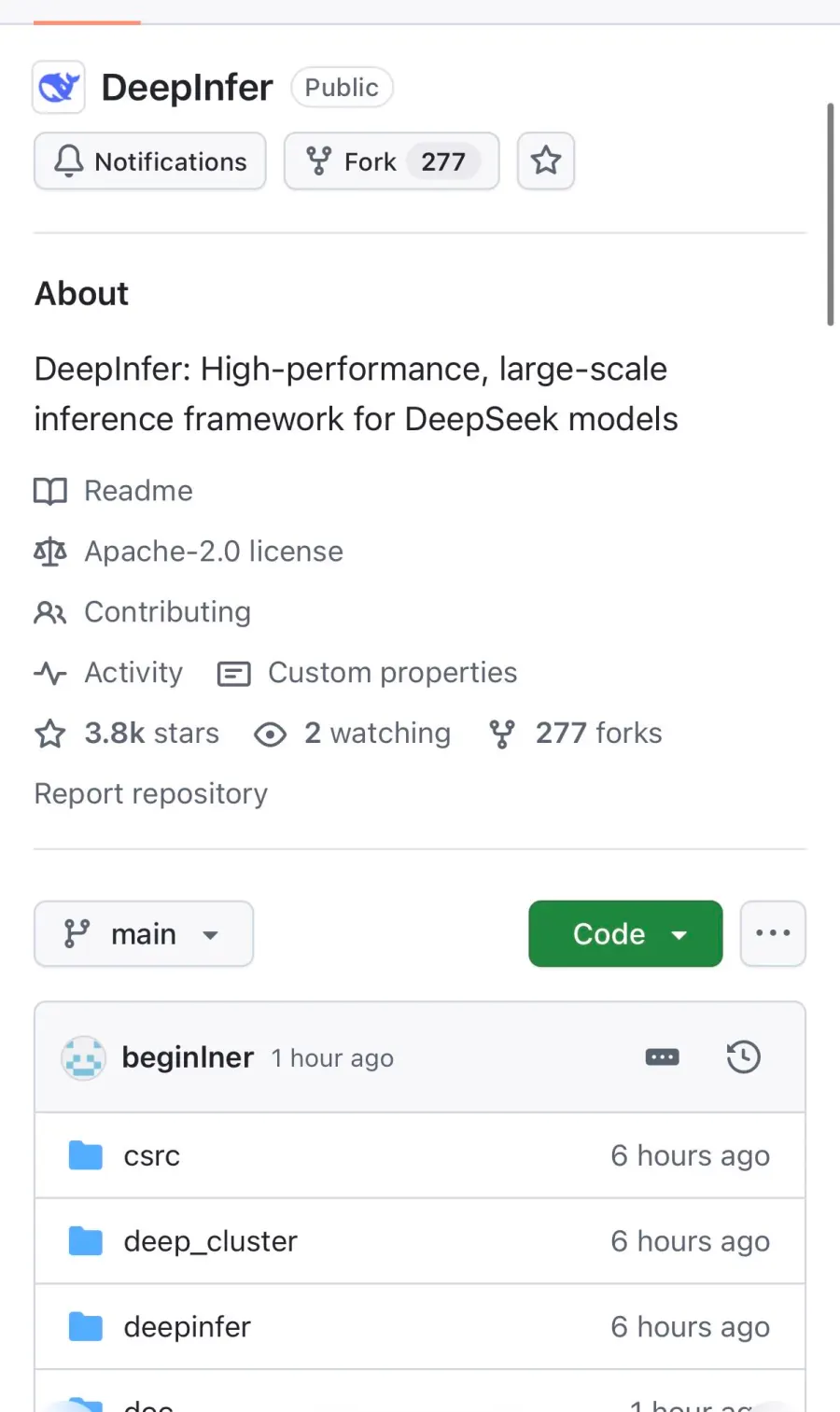Click the About section heading
Screen dimensions: 840x1412
[x=82, y=294]
